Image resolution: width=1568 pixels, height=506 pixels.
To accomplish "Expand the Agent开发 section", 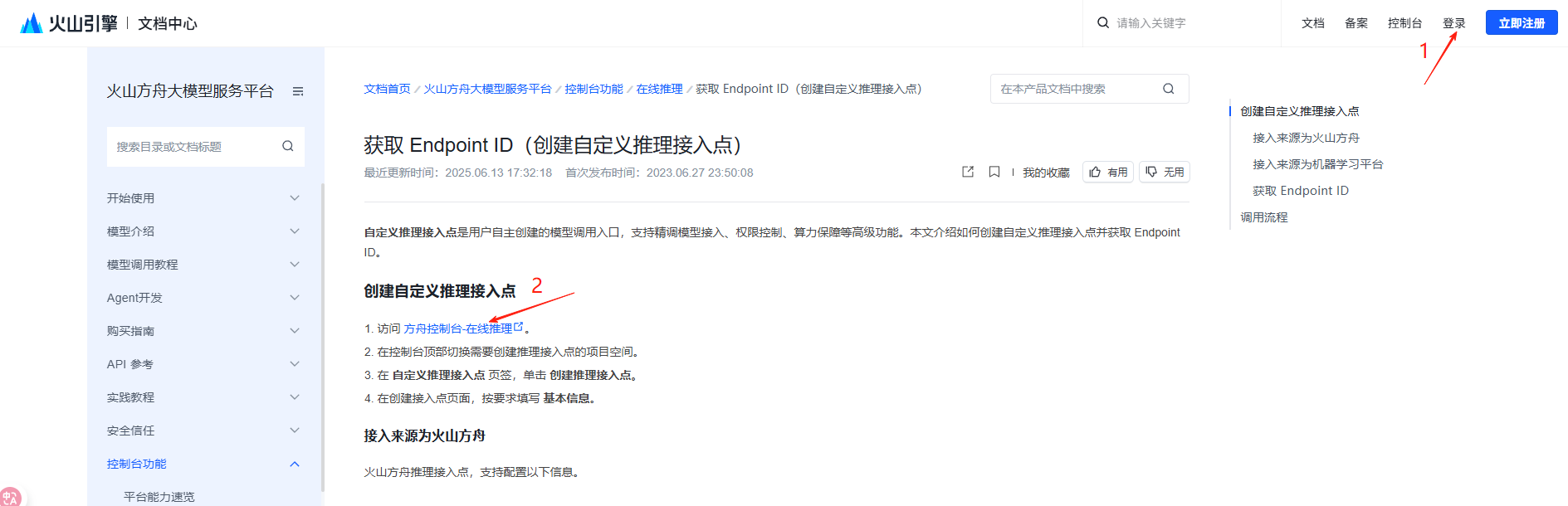I will [x=295, y=298].
